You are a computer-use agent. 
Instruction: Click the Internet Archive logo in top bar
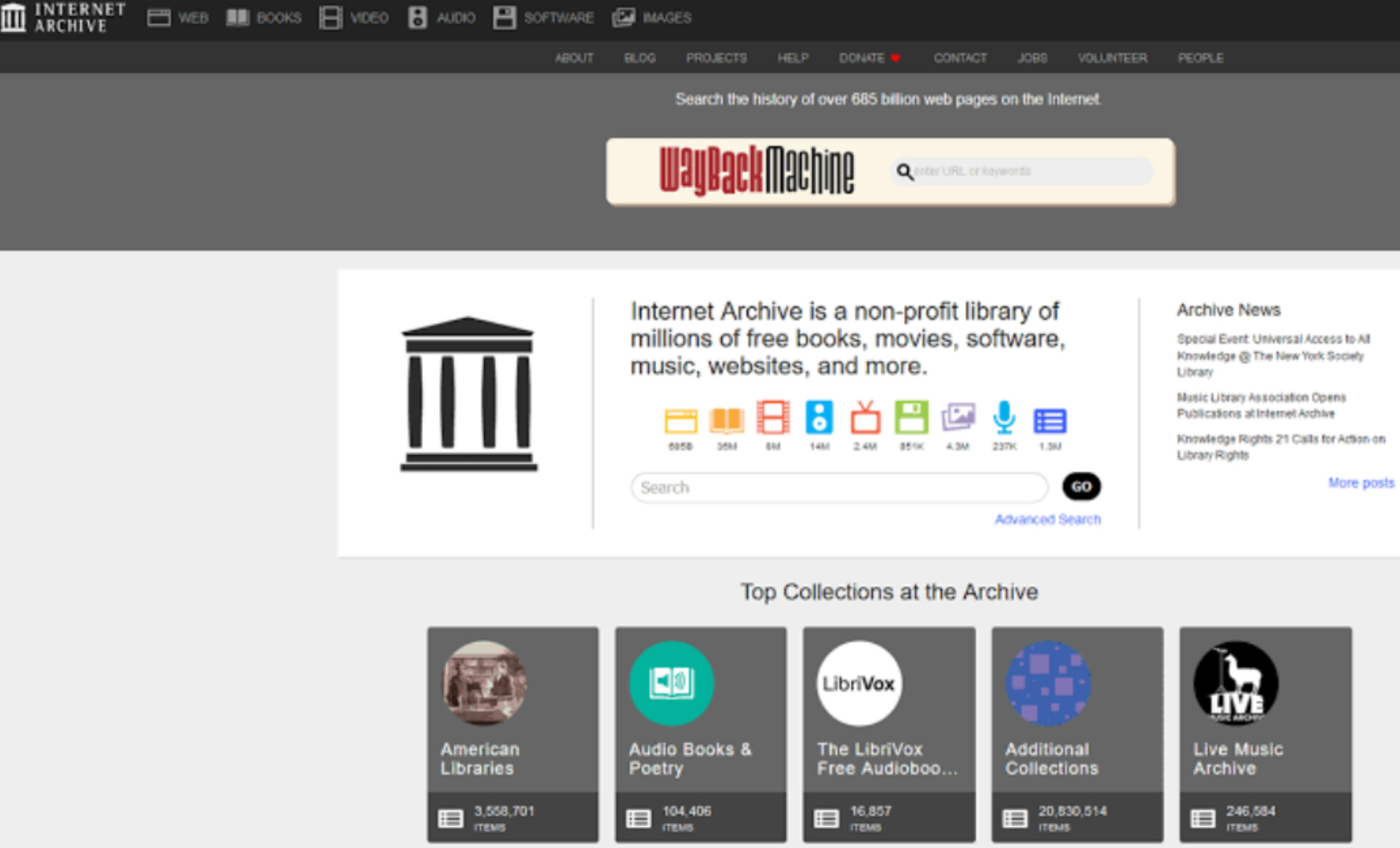62,17
